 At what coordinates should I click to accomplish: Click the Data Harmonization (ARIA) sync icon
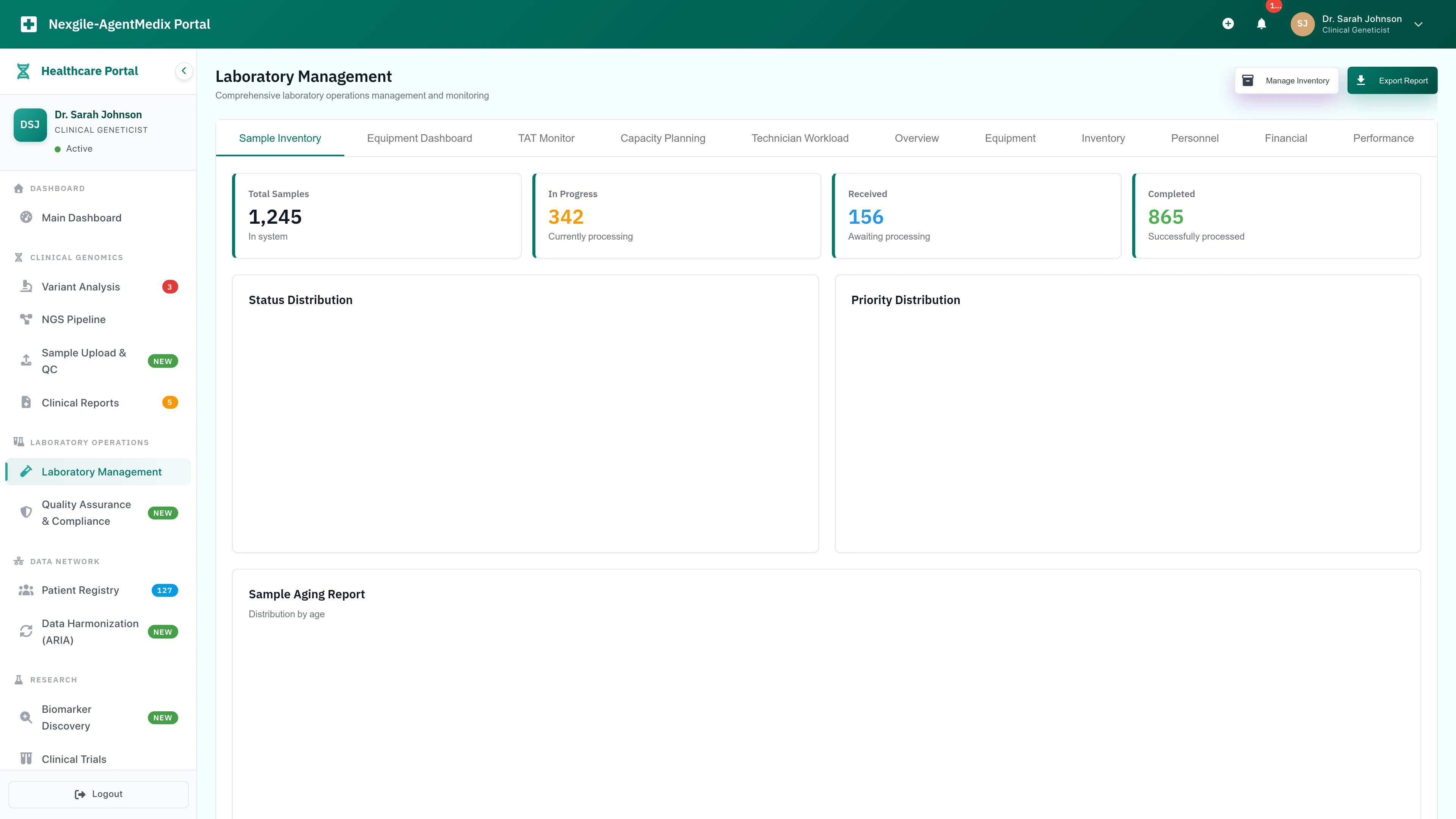pos(26,631)
